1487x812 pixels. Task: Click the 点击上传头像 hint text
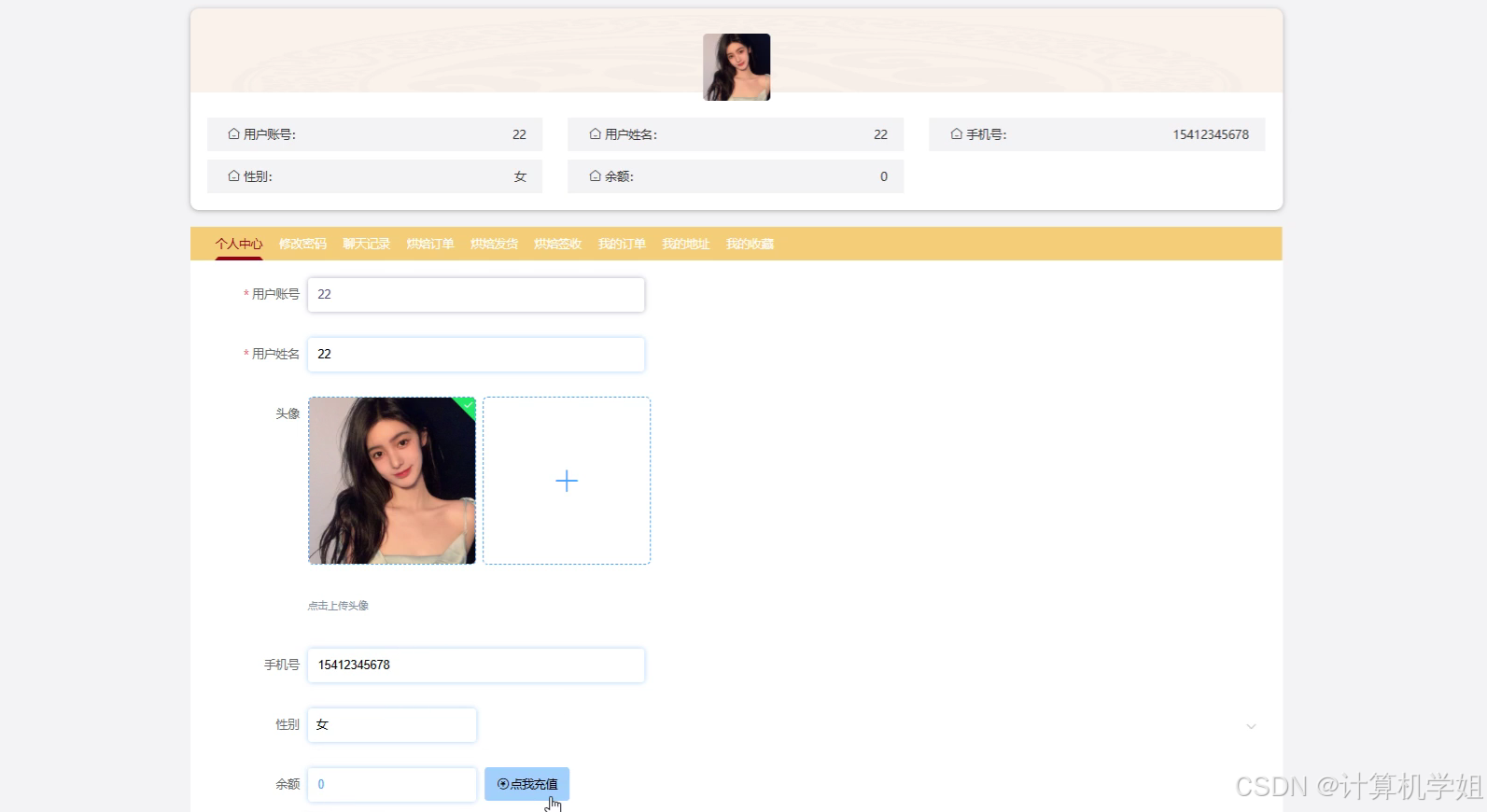tap(338, 606)
